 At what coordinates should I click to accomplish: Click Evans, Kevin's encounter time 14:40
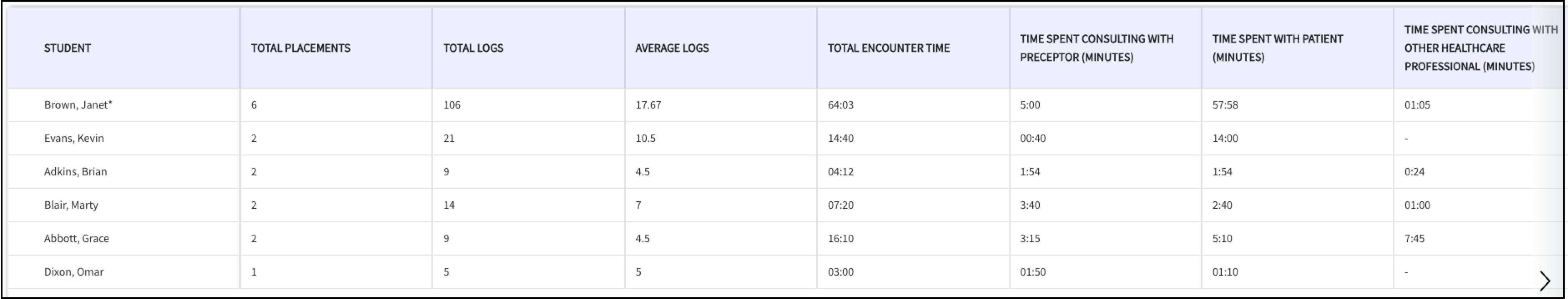click(840, 138)
